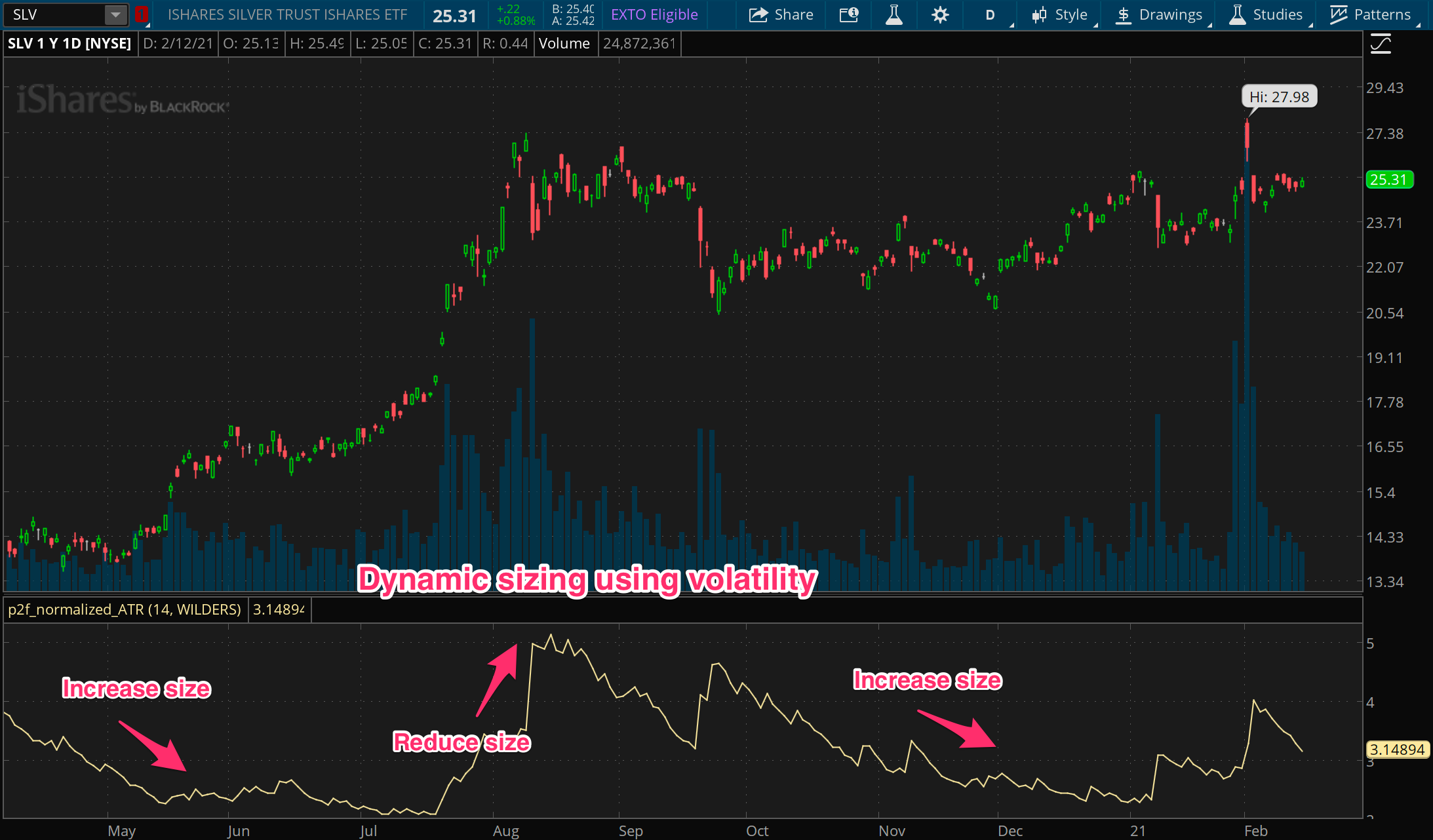Image resolution: width=1433 pixels, height=840 pixels.
Task: Open the Drawings menu
Action: tap(1159, 14)
